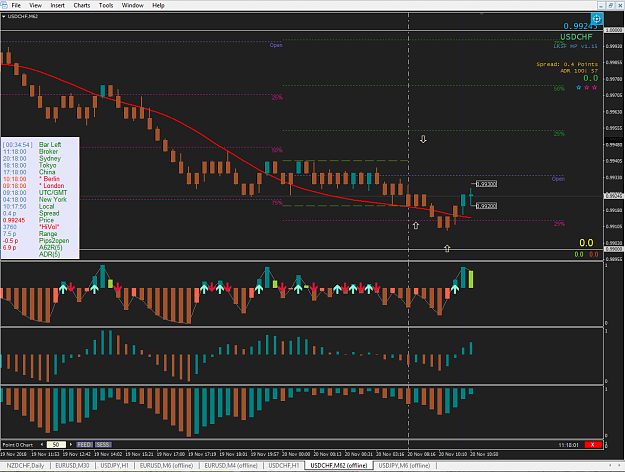625x472 pixels.
Task: Click the blue star icon
Action: (578, 87)
